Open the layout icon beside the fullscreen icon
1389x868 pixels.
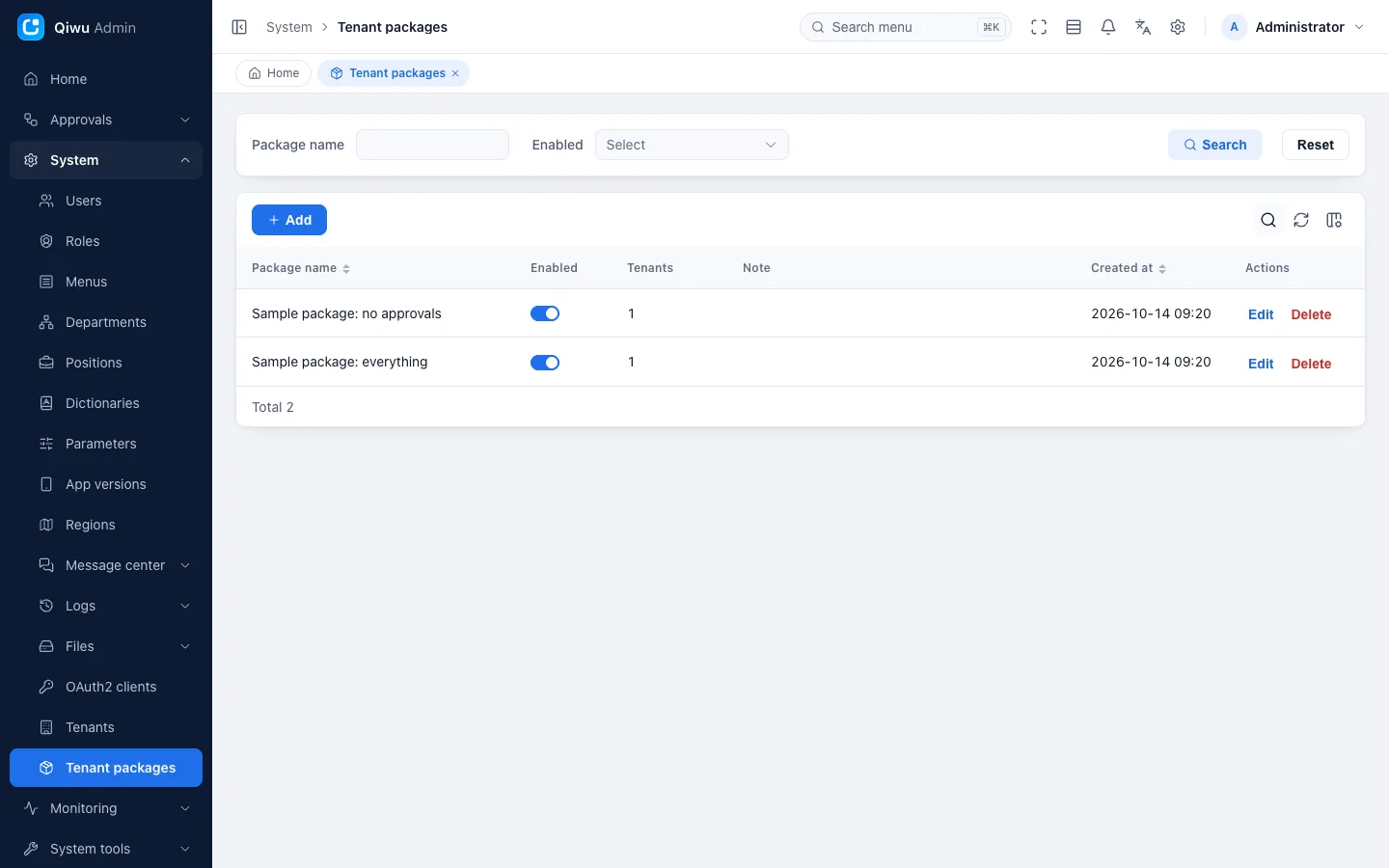(x=1074, y=27)
